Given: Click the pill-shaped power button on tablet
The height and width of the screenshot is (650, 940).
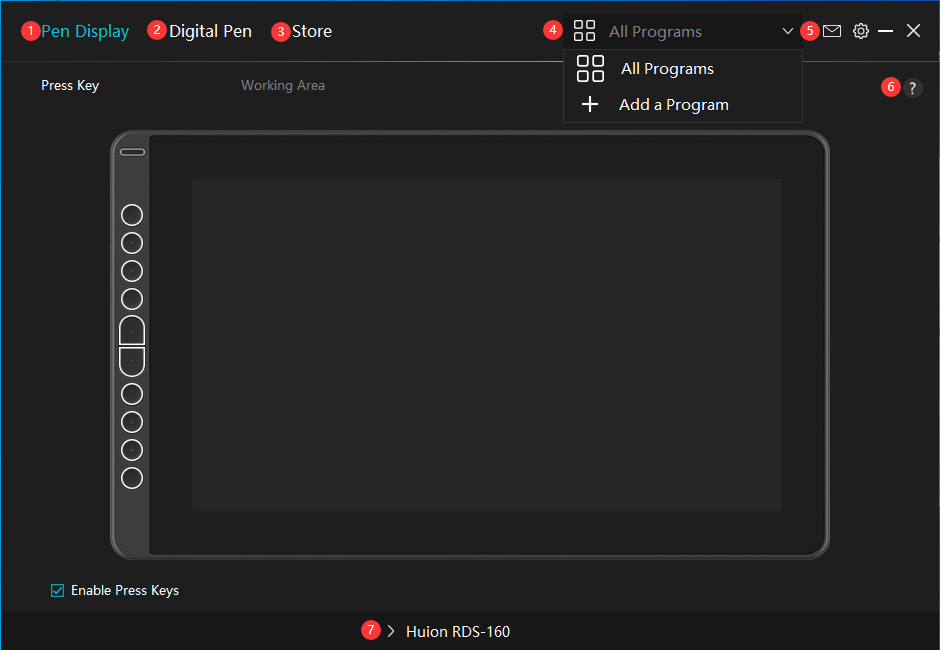Looking at the screenshot, I should (132, 152).
